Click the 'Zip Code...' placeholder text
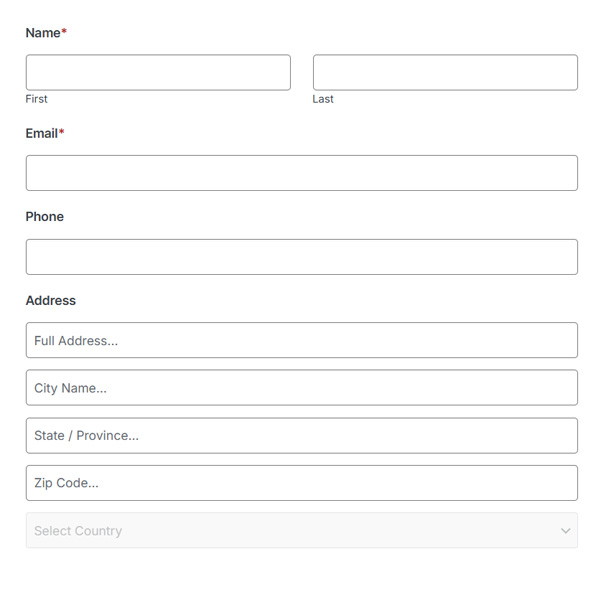The image size is (600, 600). pyautogui.click(x=66, y=483)
